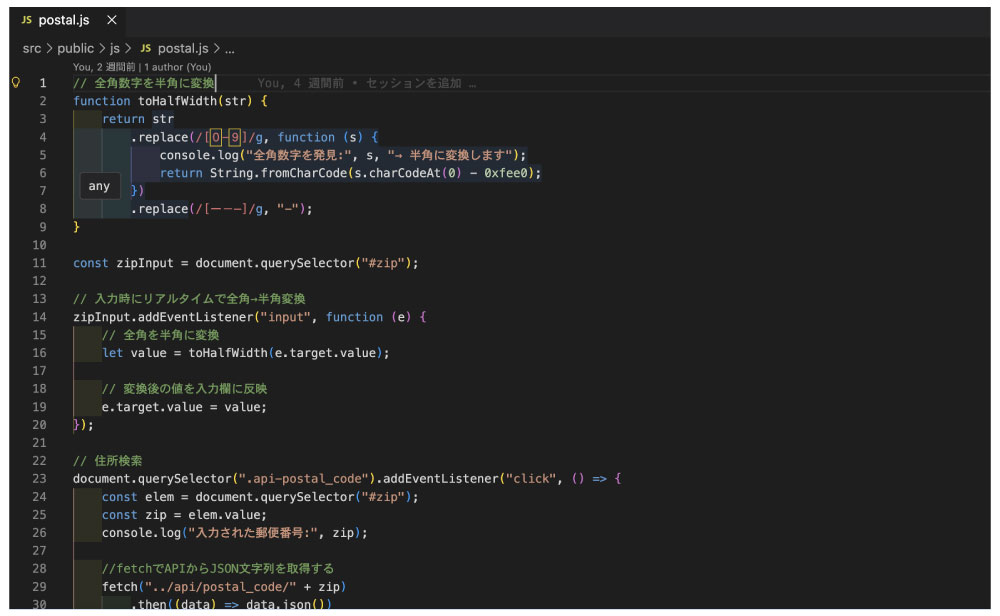The height and width of the screenshot is (616, 1000).
Task: Open the 'js' folder breadcrumb
Action: coord(115,47)
